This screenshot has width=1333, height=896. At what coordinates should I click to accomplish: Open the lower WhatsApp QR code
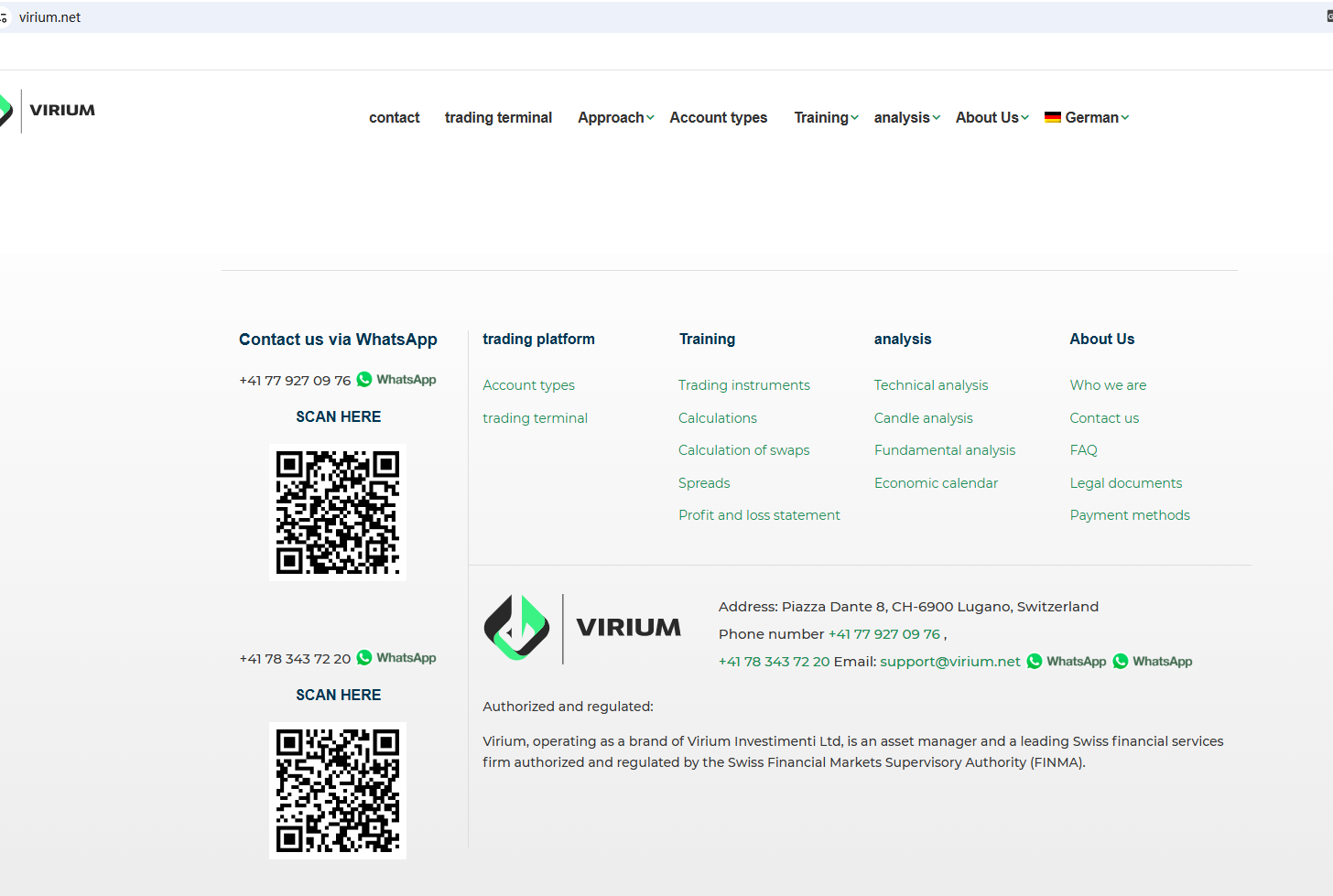338,791
